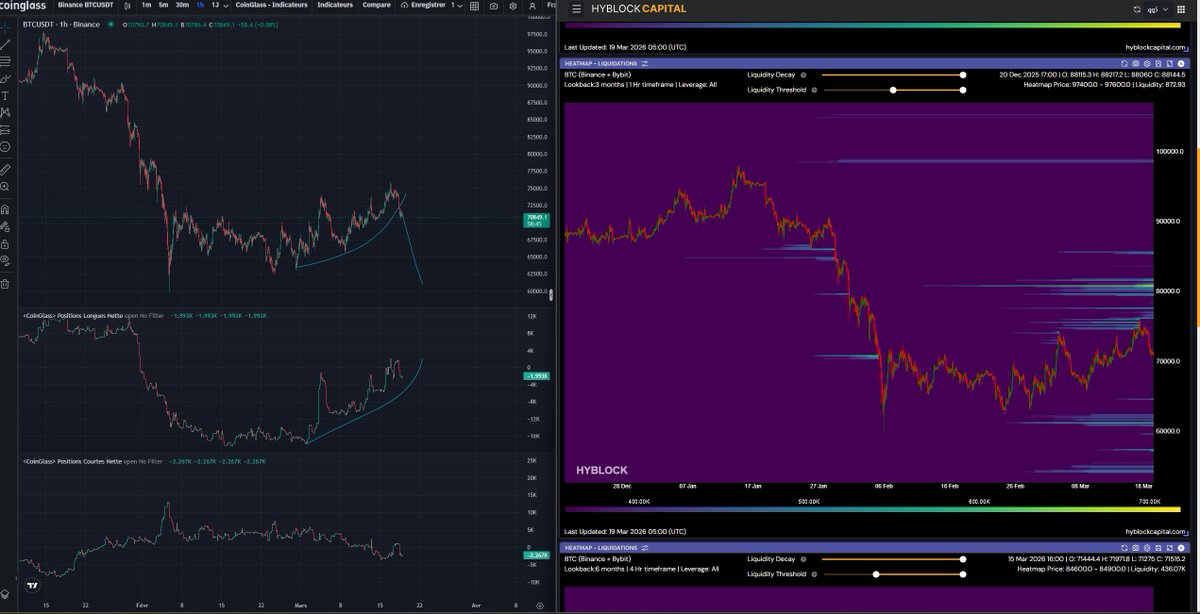Click info icon beside top Liquidity Threshold

pos(814,90)
